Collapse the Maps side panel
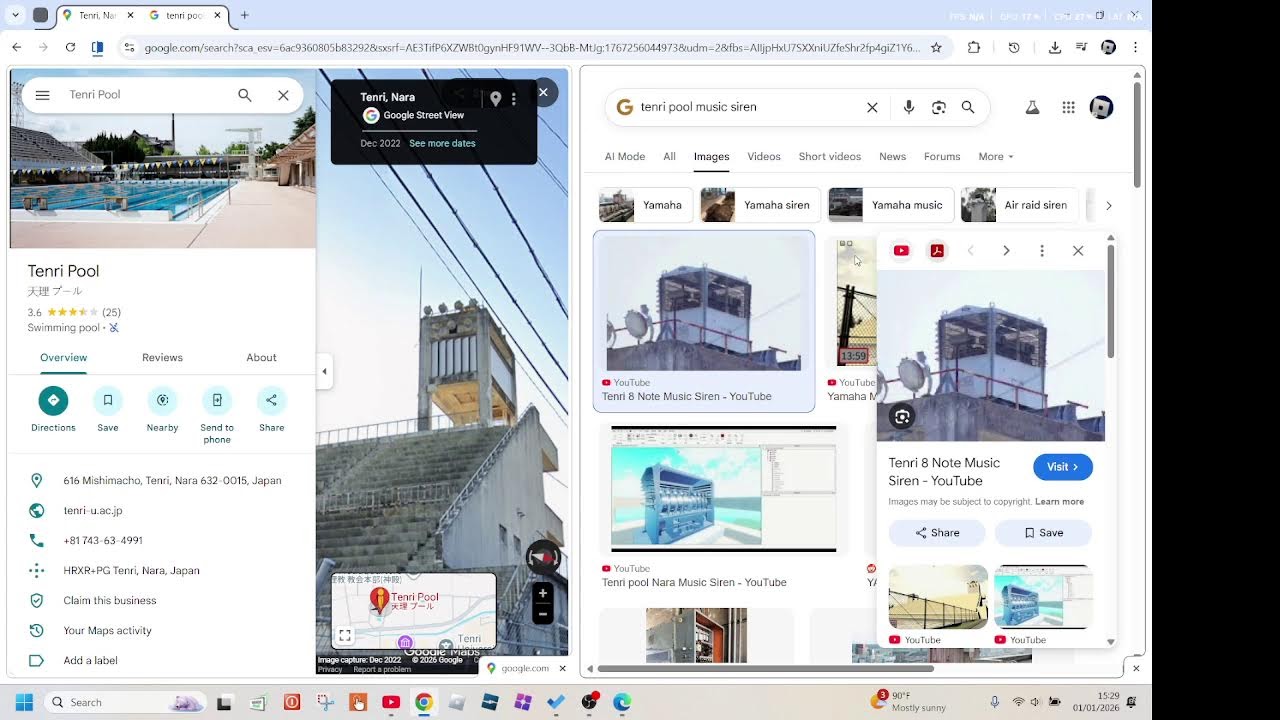The image size is (1280, 720). (324, 371)
